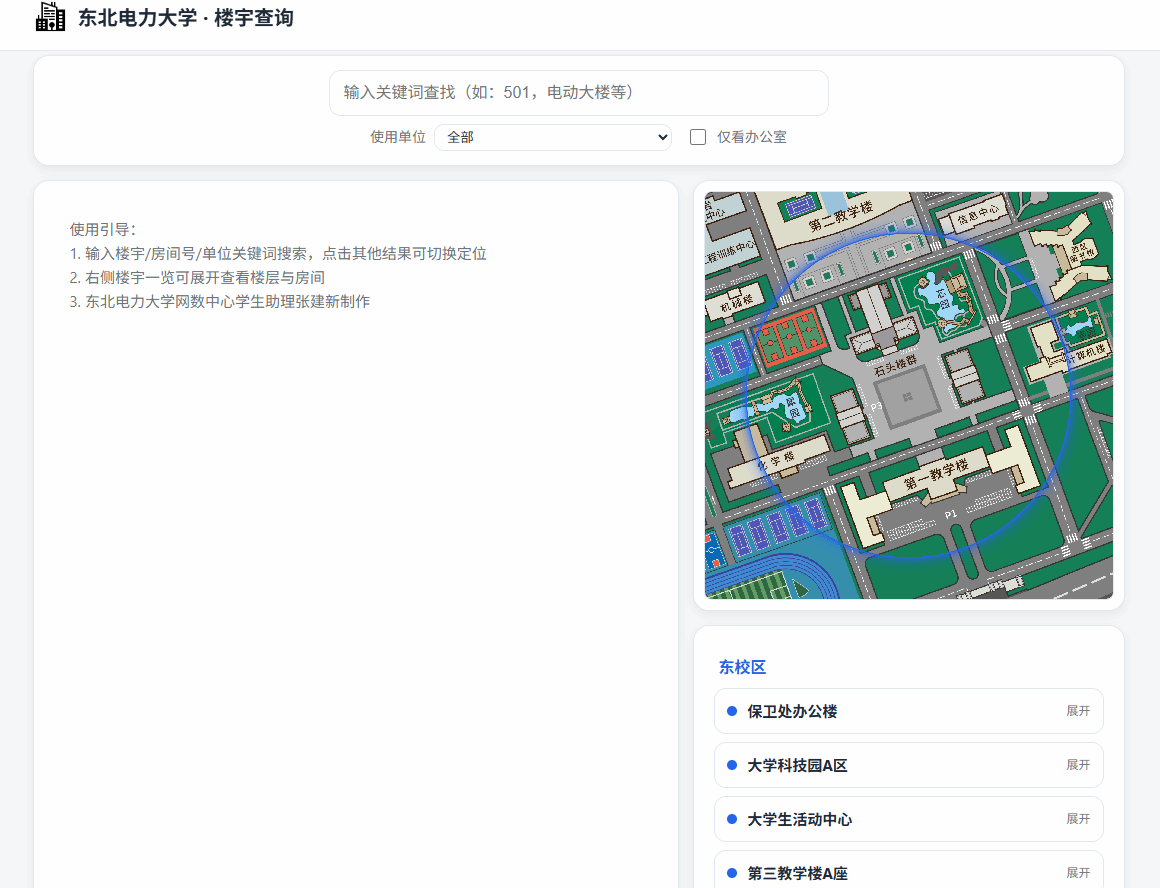Click the 东校区 section heading
This screenshot has width=1160, height=888.
point(742,667)
